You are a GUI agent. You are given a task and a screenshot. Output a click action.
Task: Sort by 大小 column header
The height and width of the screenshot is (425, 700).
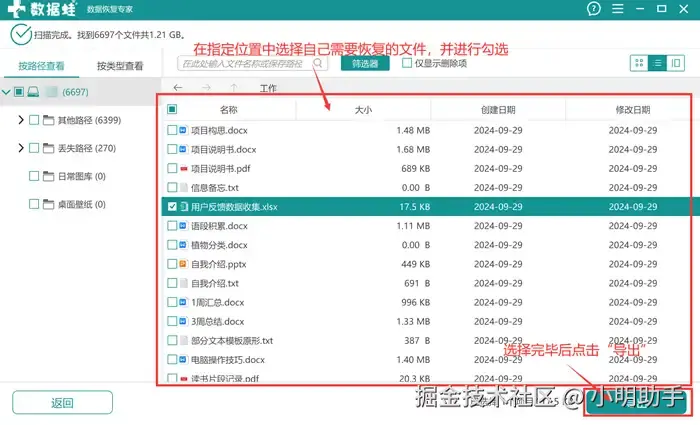pyautogui.click(x=363, y=110)
